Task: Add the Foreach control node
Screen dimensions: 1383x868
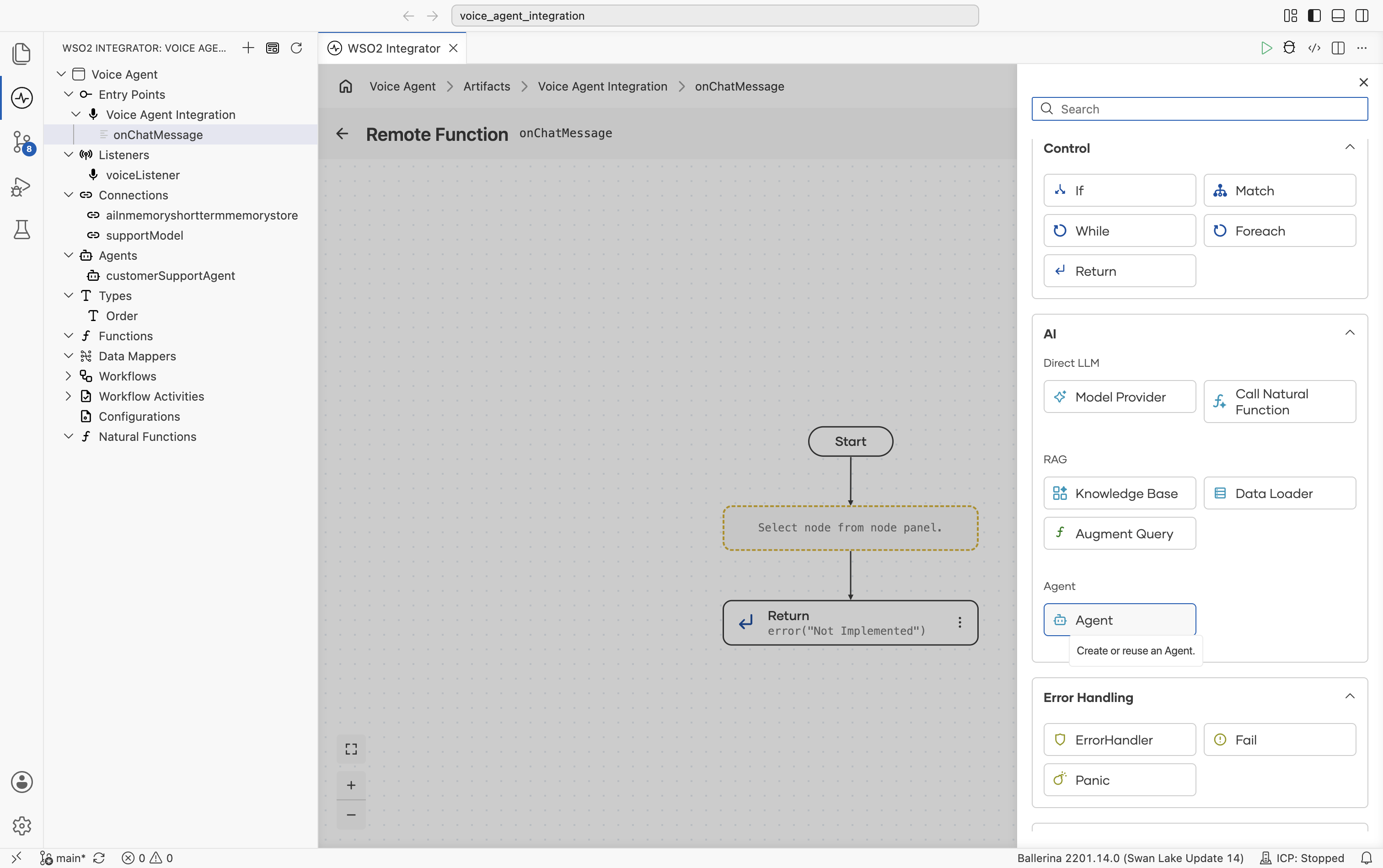Action: 1280,231
